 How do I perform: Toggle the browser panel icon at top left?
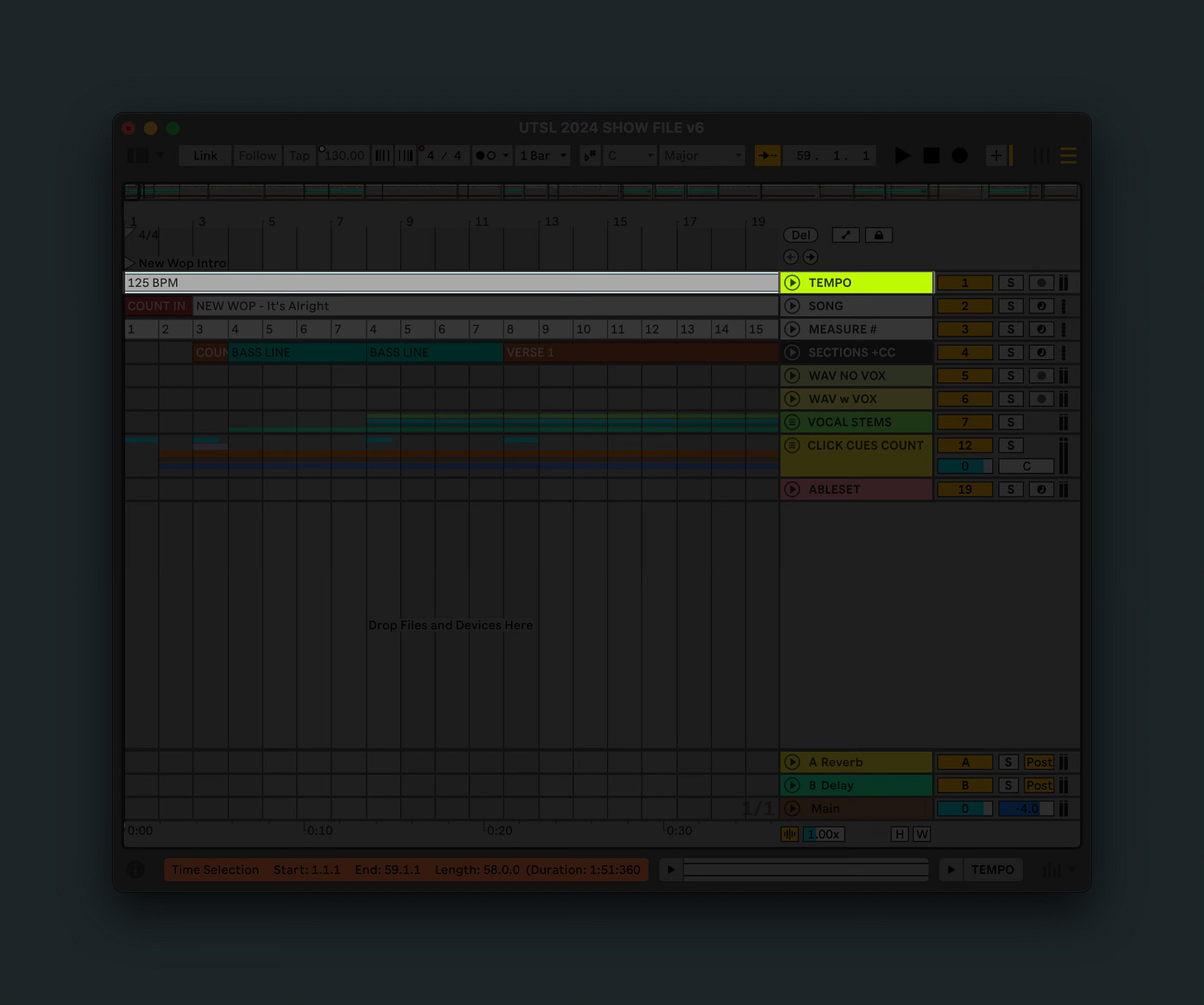coord(138,156)
